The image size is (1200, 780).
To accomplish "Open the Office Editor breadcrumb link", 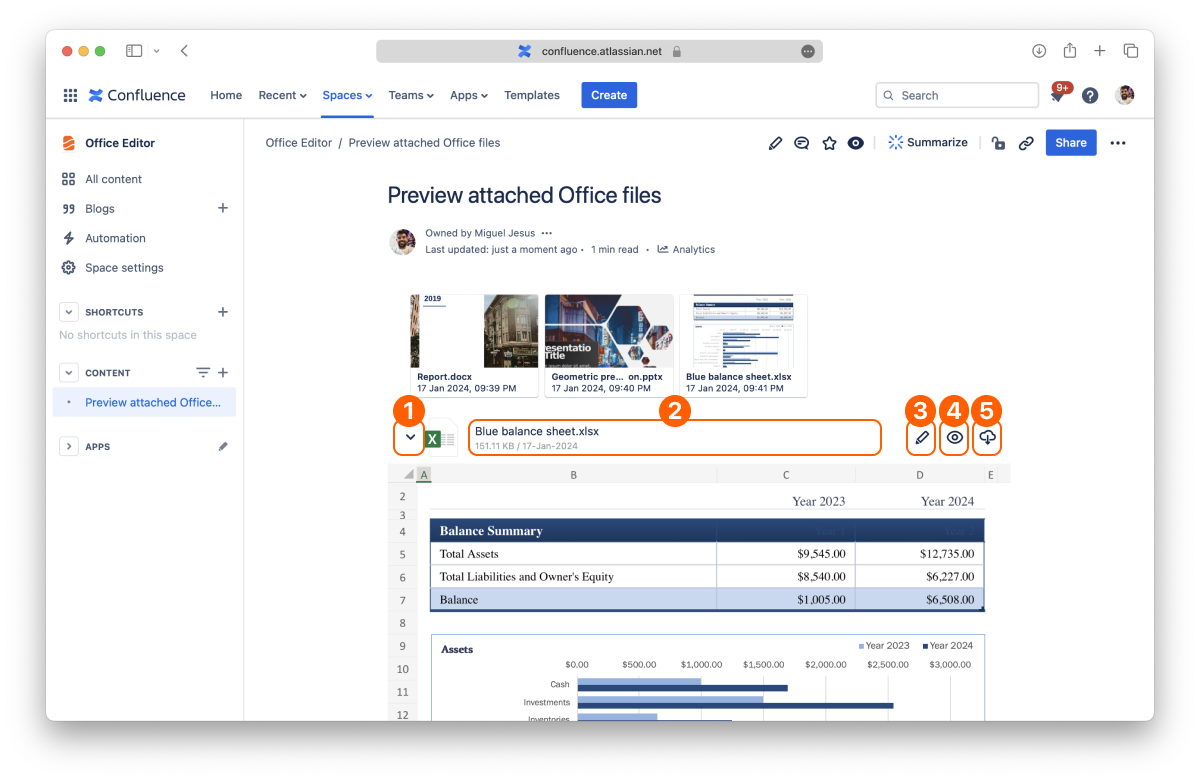I will tap(299, 143).
